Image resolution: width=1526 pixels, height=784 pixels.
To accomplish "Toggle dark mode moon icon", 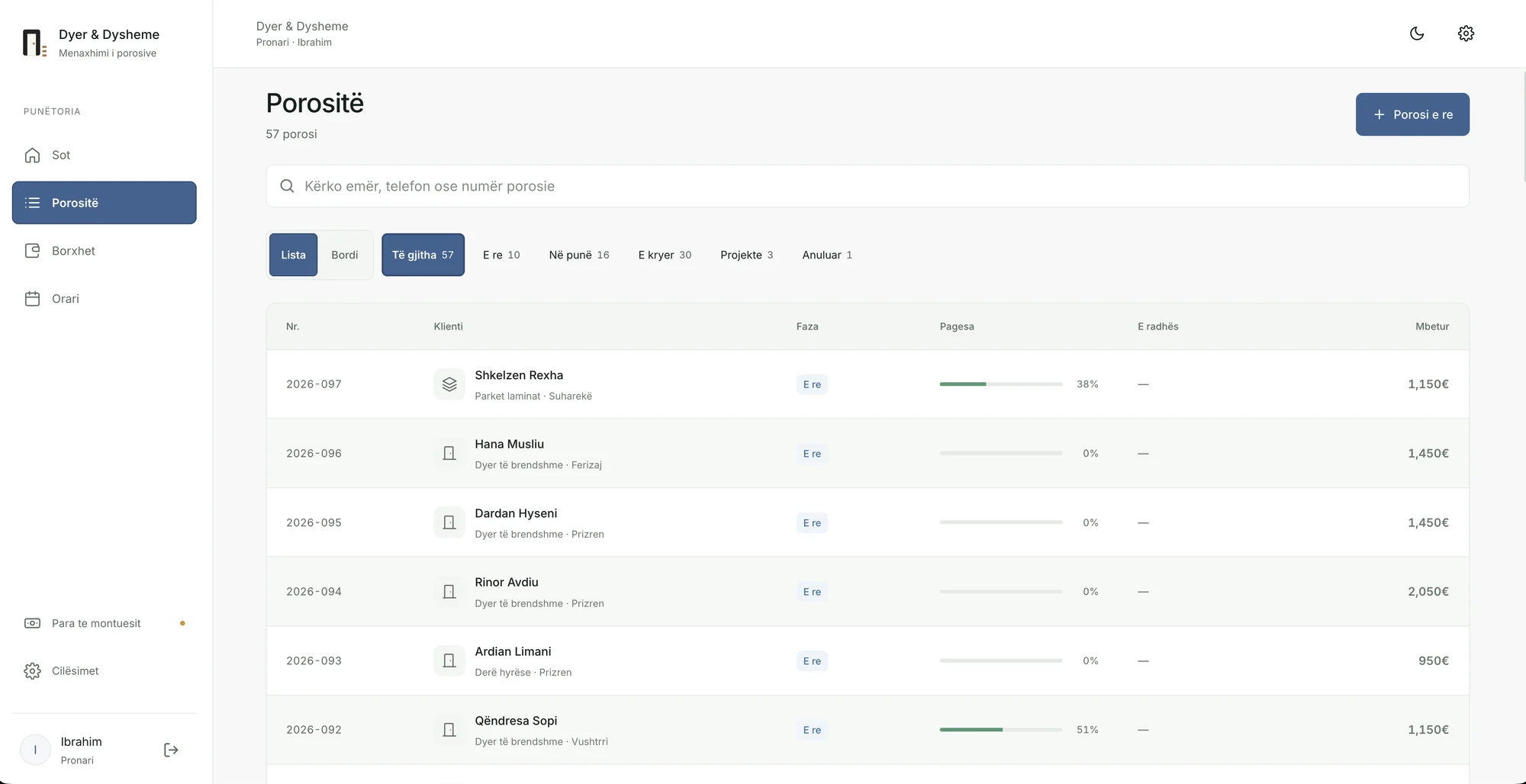I will tap(1417, 34).
